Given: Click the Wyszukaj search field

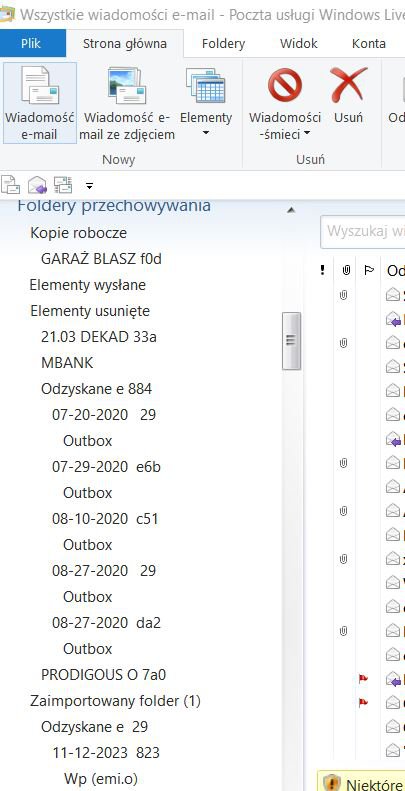Looking at the screenshot, I should click(x=363, y=232).
